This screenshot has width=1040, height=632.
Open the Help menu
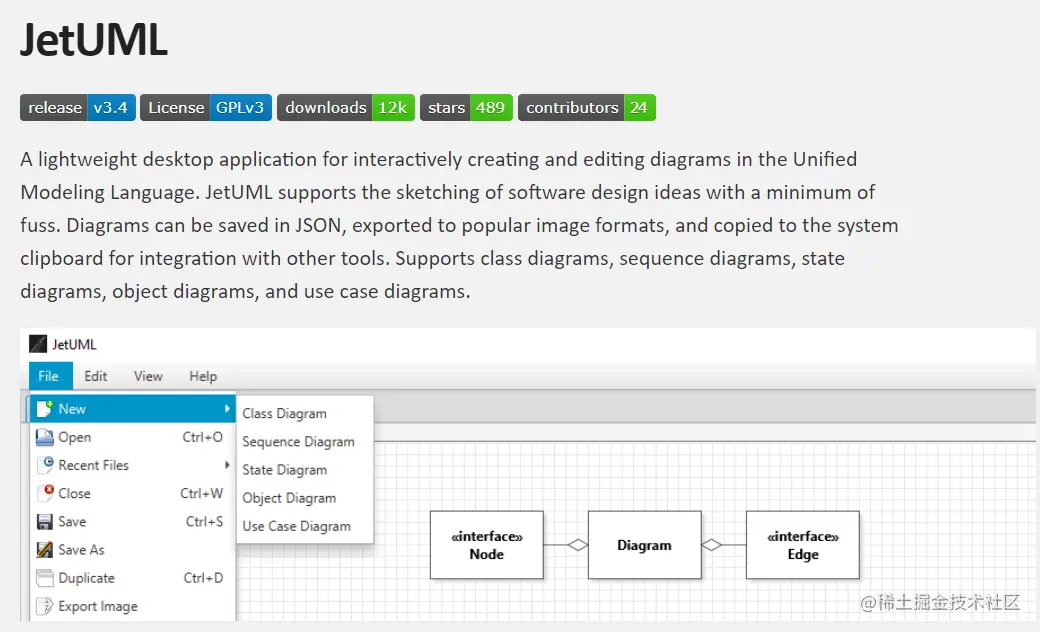pyautogui.click(x=203, y=376)
